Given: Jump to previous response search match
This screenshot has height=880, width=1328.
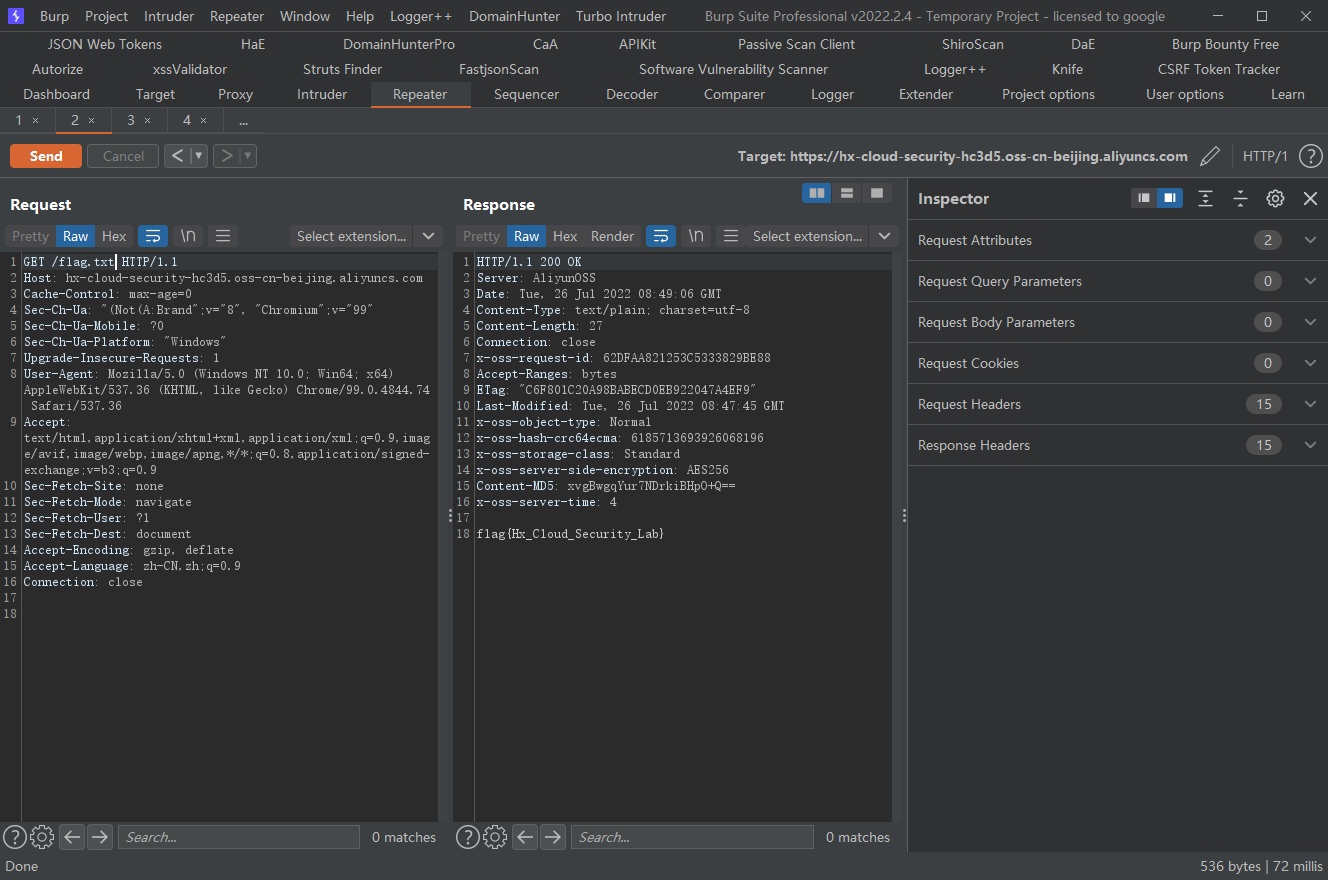Looking at the screenshot, I should coord(525,837).
